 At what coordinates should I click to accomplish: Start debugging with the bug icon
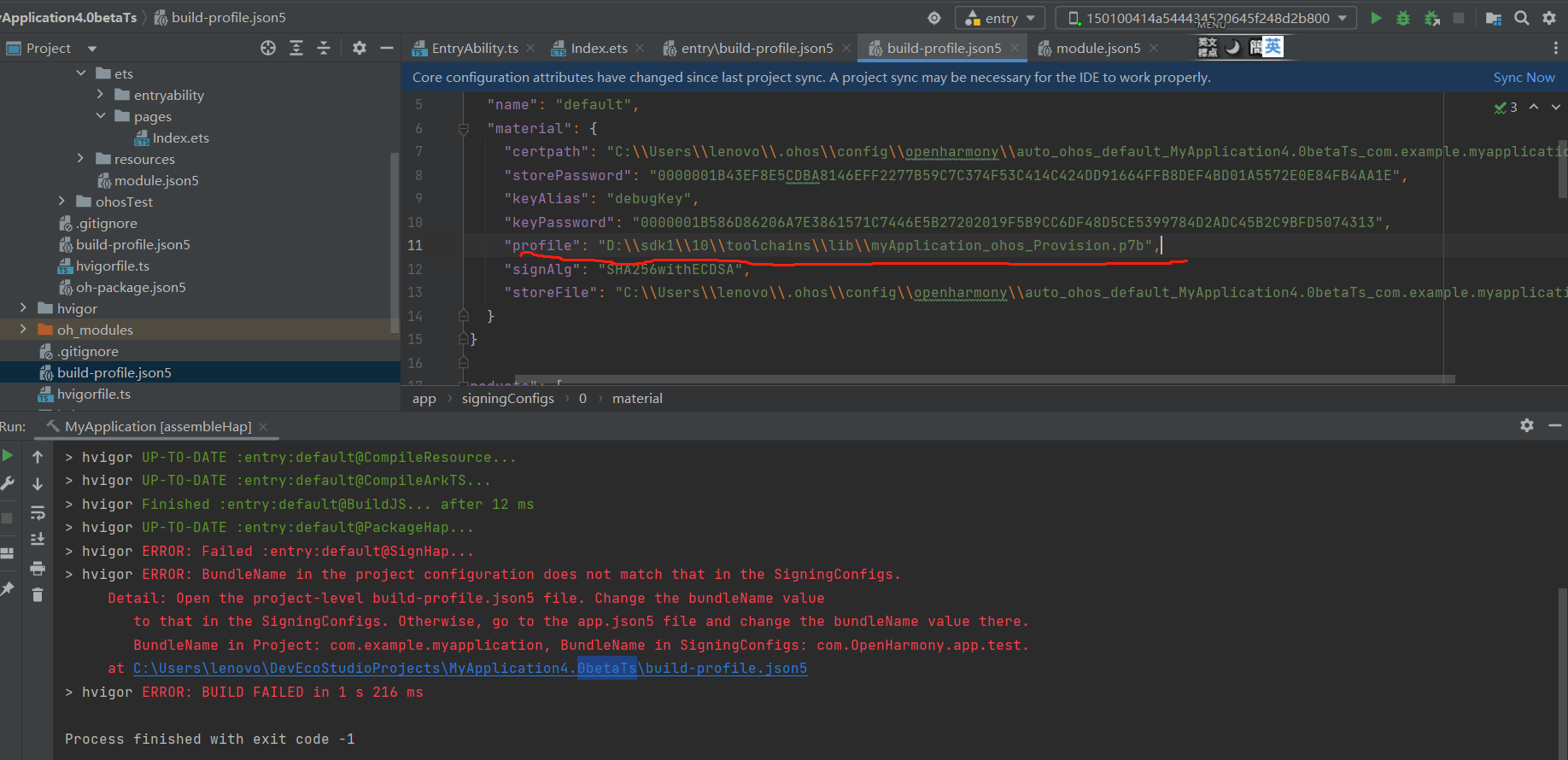pos(1403,18)
